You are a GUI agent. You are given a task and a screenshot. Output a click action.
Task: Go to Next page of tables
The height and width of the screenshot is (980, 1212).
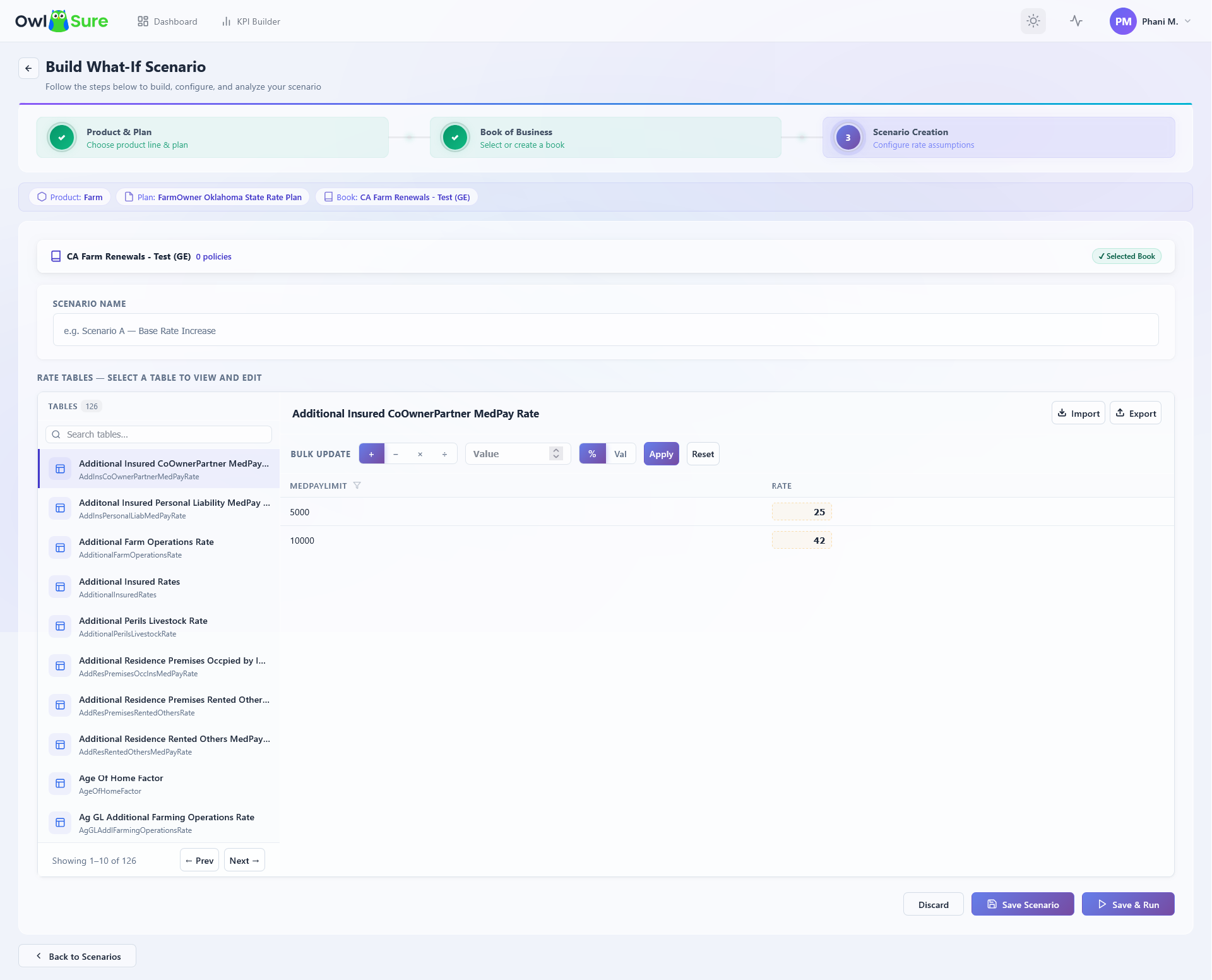244,860
